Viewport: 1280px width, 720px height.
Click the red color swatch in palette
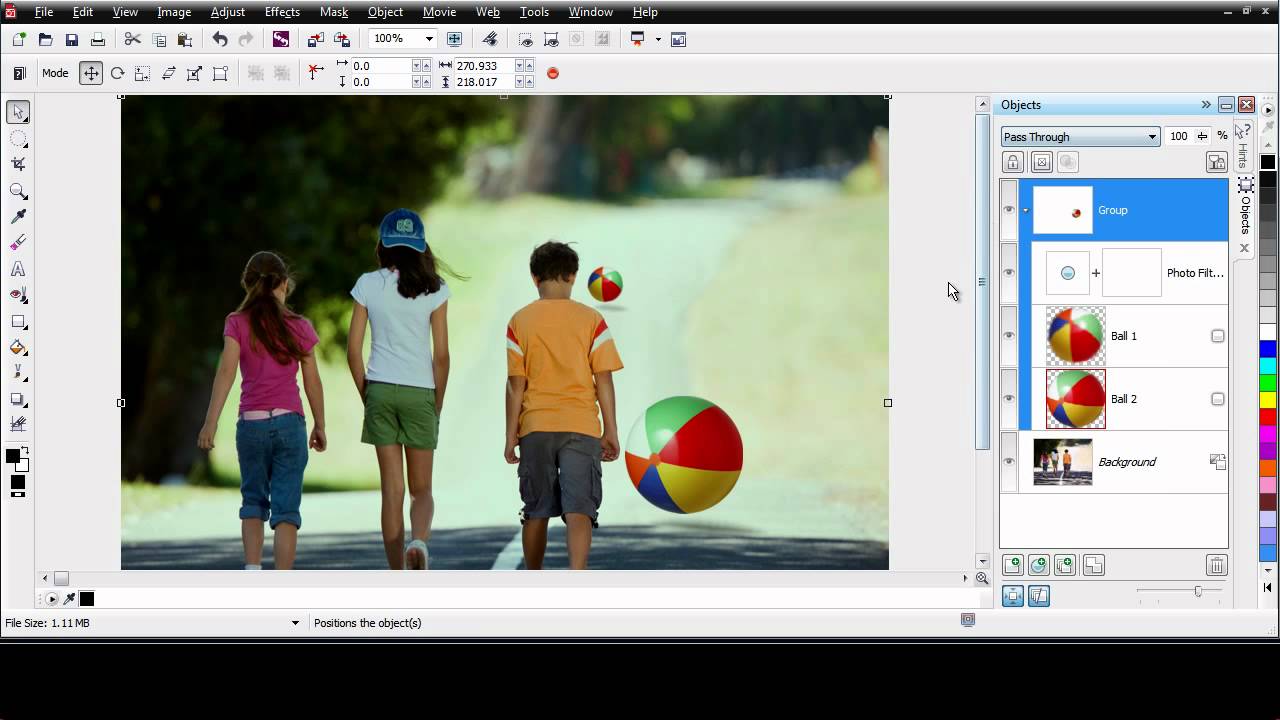coord(1268,416)
